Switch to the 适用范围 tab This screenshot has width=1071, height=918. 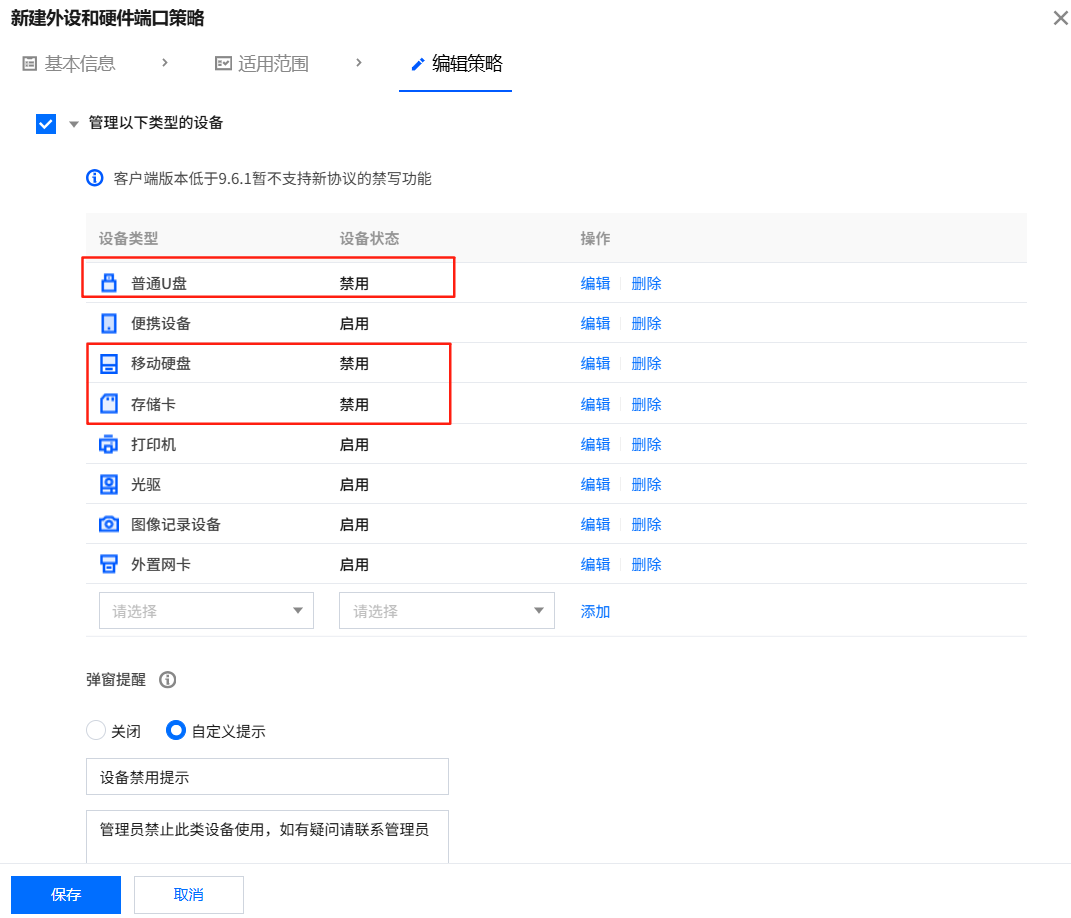coord(262,63)
